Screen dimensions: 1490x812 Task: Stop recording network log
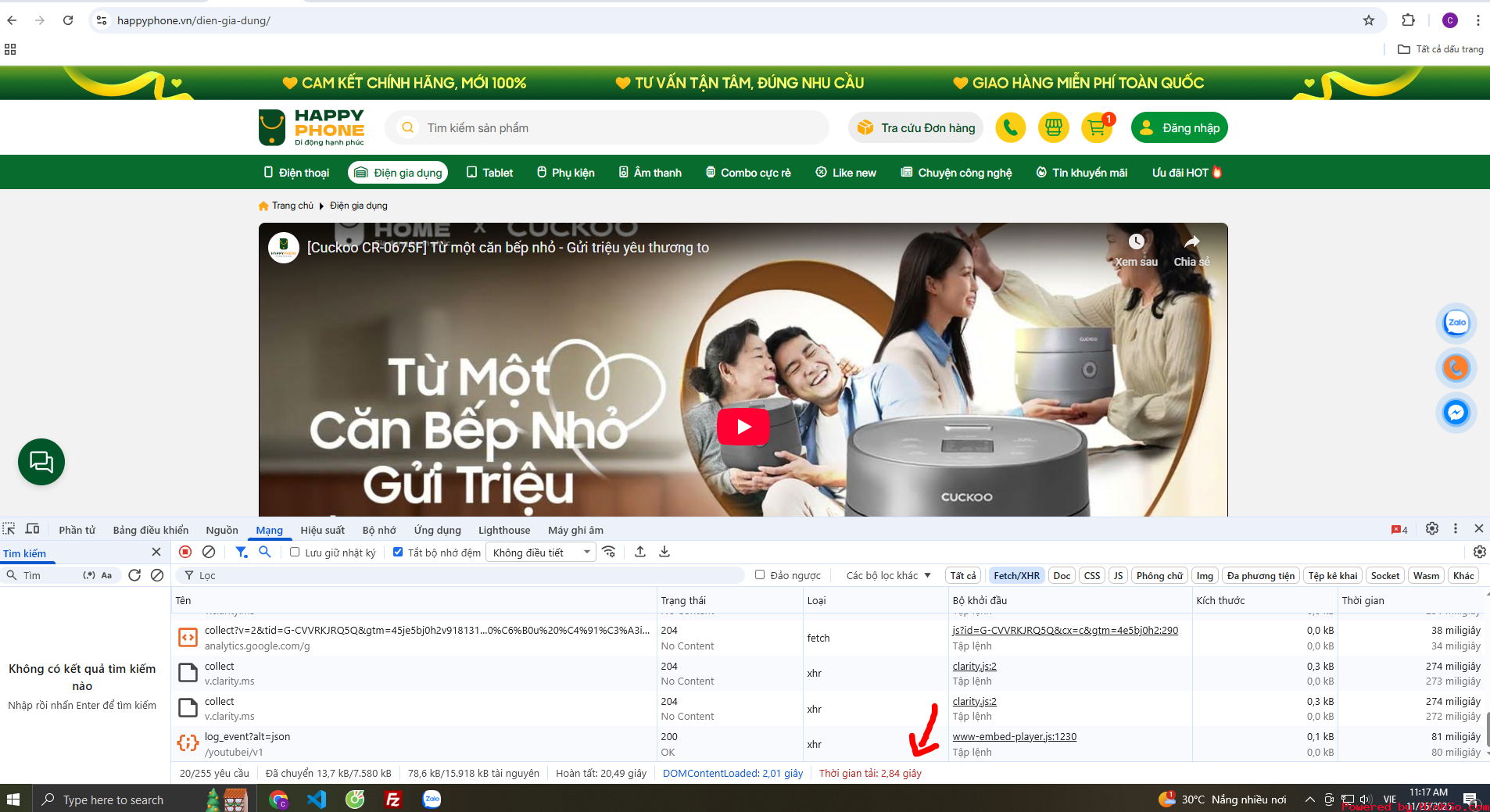click(185, 552)
